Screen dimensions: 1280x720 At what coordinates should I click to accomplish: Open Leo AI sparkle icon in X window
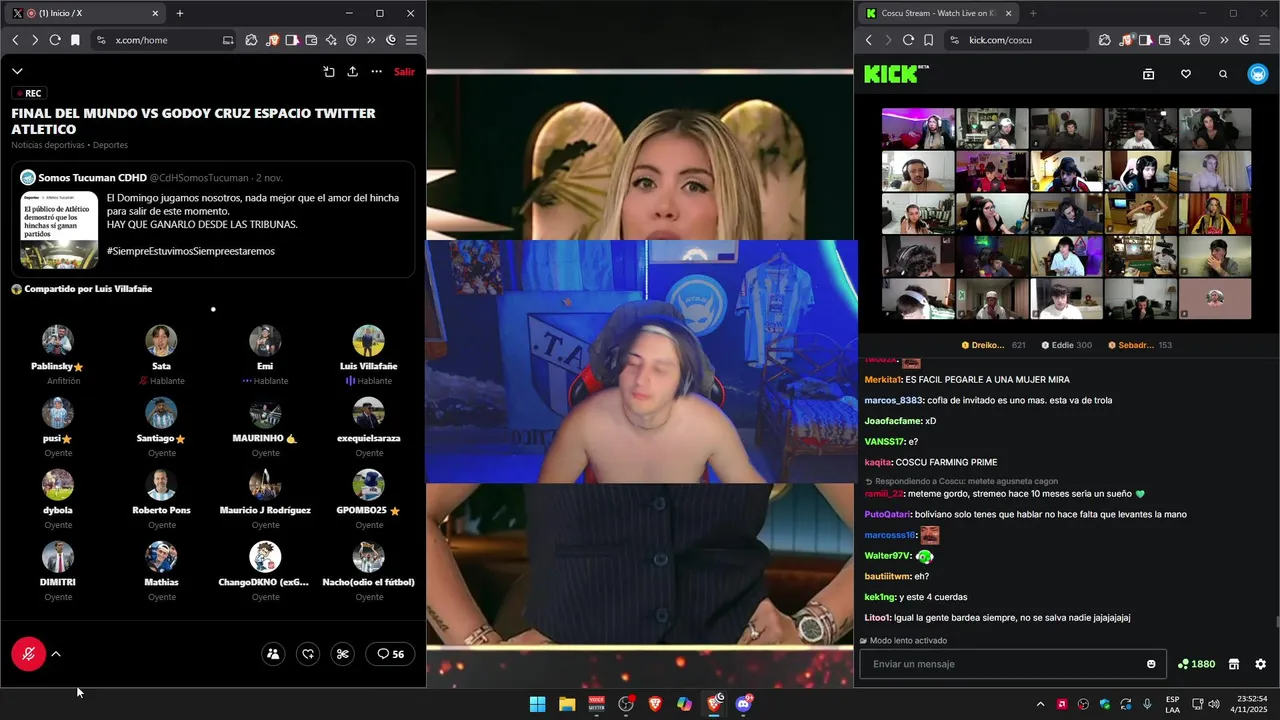pos(331,40)
